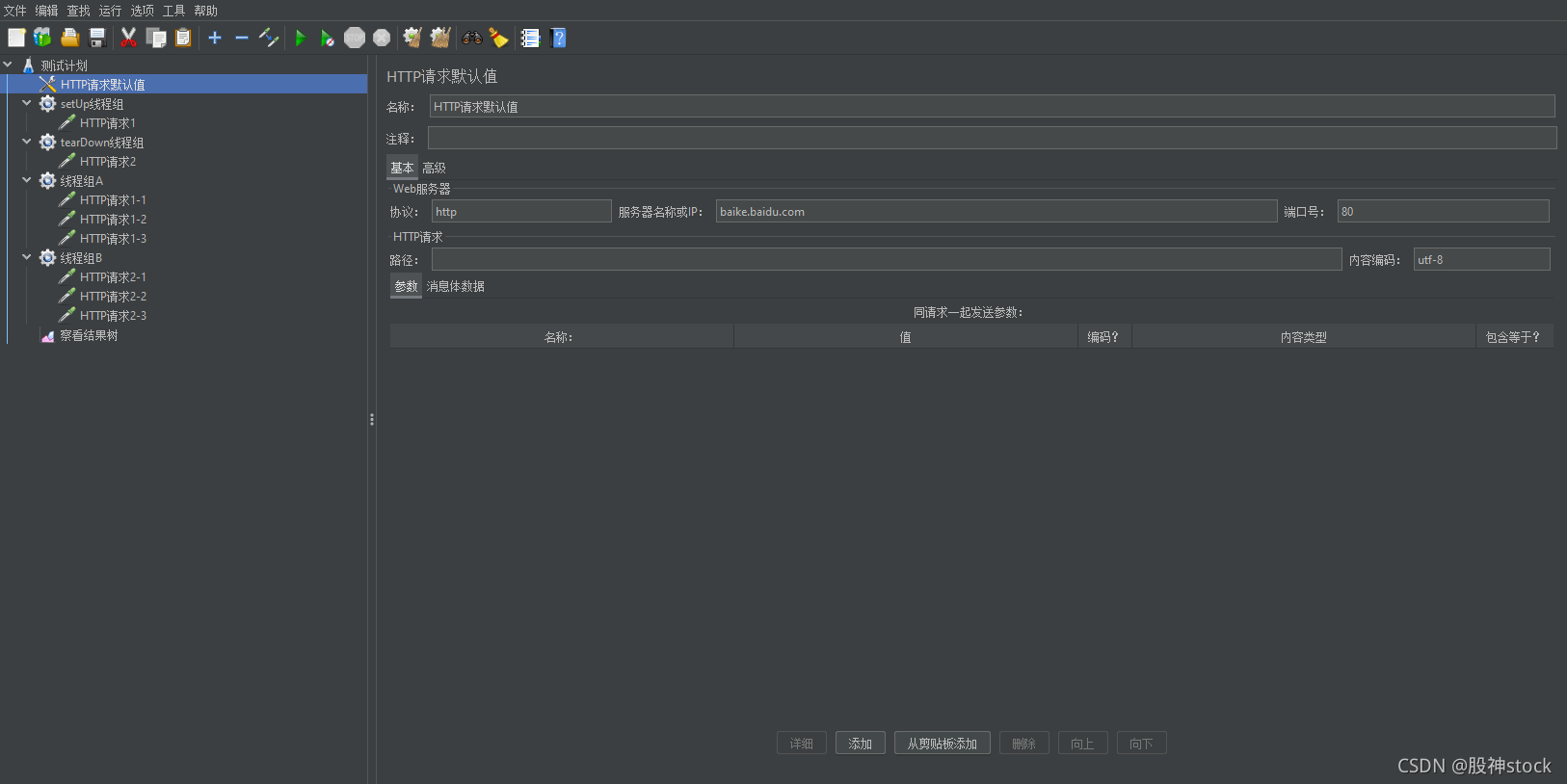Create a new test plan with New icon
Viewport: 1567px width, 784px height.
16,38
